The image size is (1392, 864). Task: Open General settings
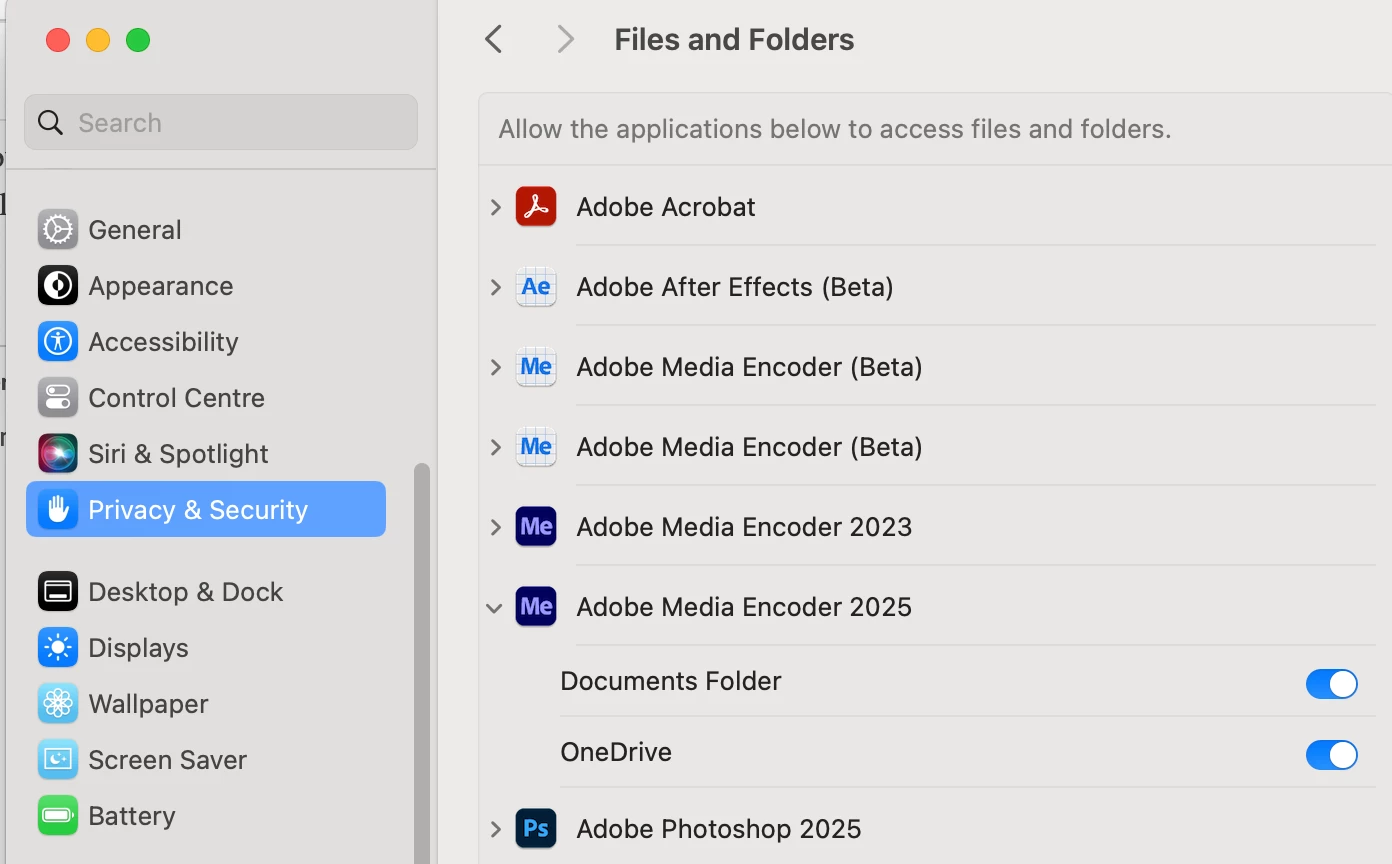(x=206, y=230)
